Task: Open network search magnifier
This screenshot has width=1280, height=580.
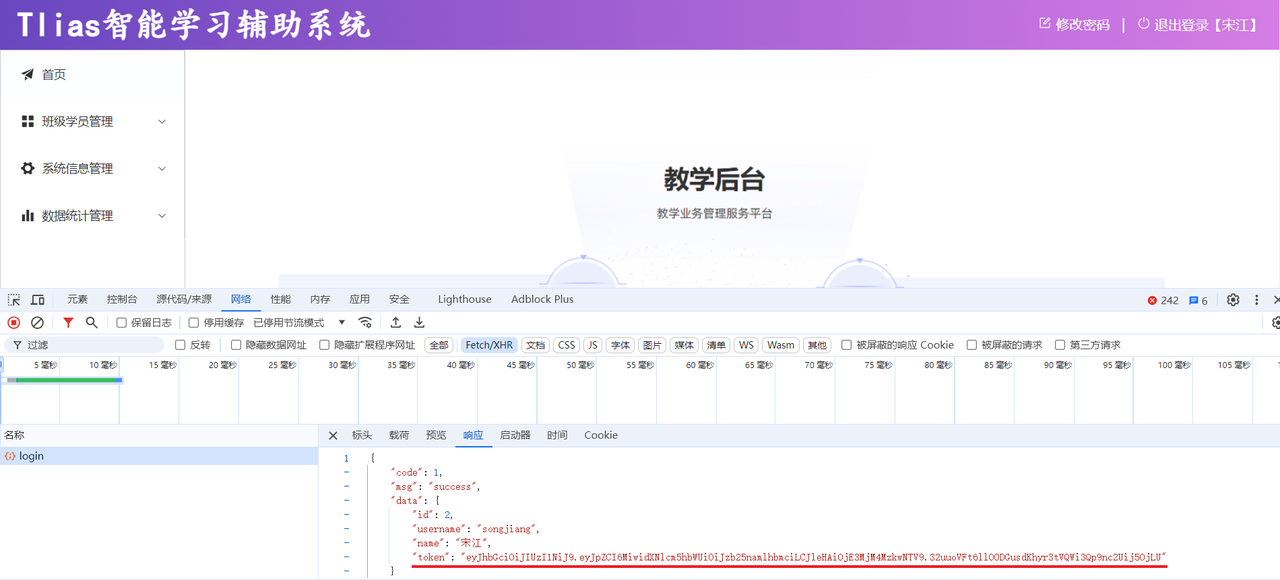Action: click(92, 323)
